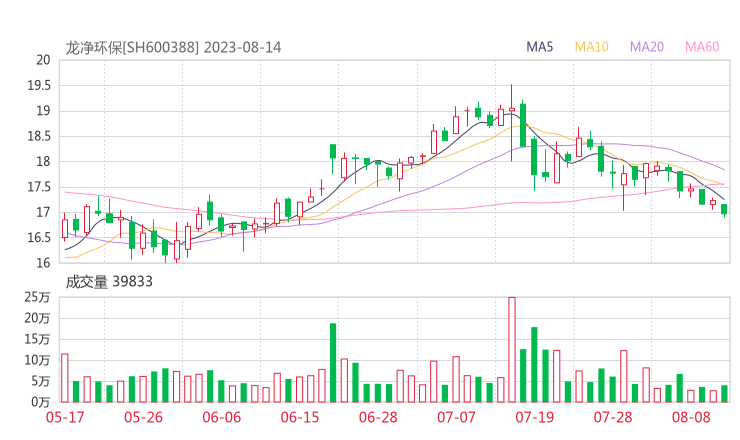Click the 17.5 price axis label
The height and width of the screenshot is (440, 740).
pyautogui.click(x=39, y=187)
